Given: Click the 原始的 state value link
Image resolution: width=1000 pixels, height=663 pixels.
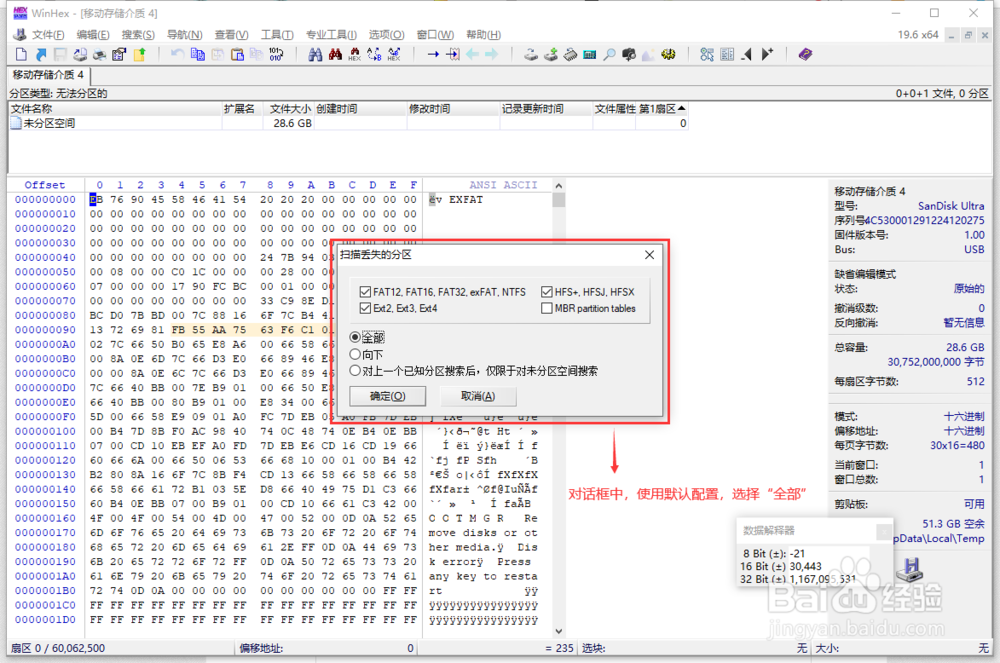Looking at the screenshot, I should (969, 289).
